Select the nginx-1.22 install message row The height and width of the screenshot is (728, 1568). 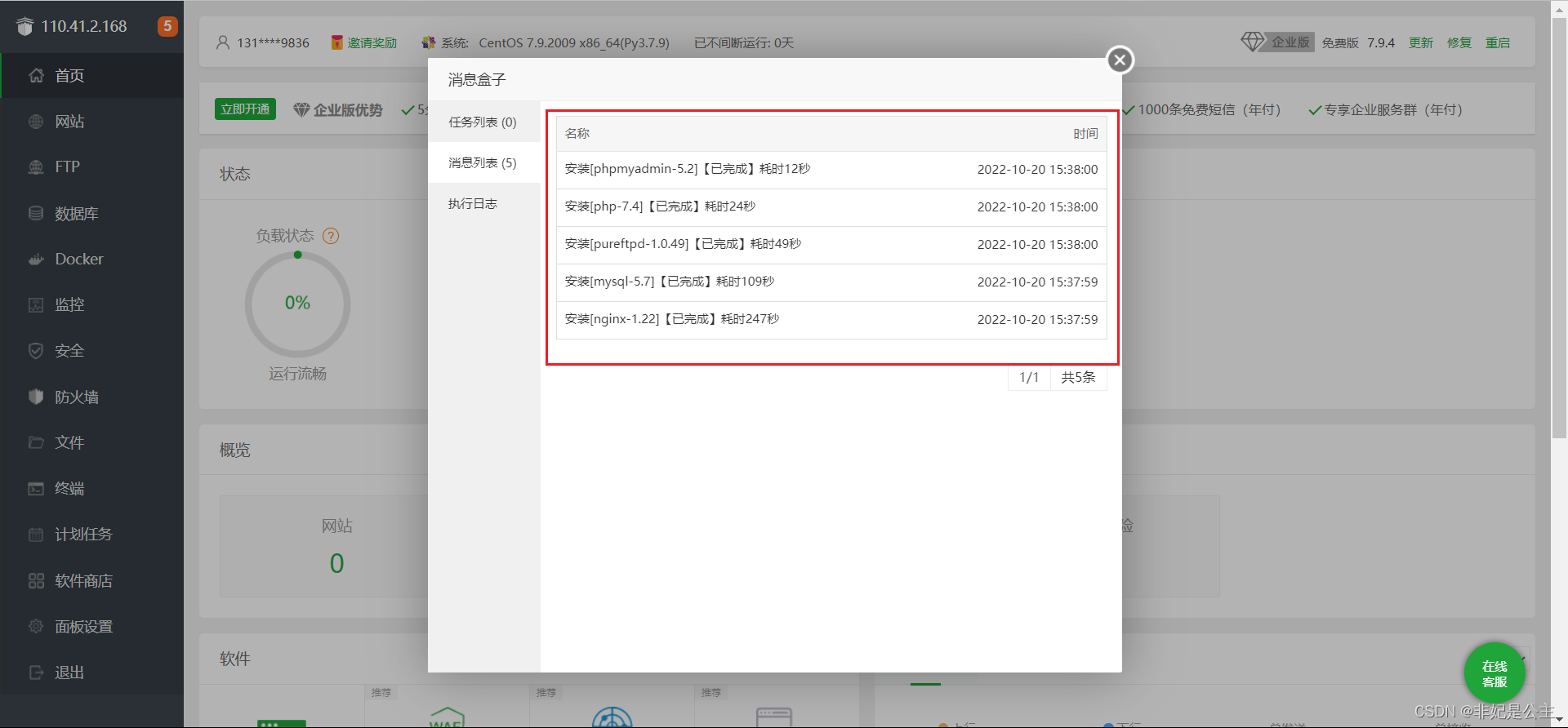click(x=831, y=320)
